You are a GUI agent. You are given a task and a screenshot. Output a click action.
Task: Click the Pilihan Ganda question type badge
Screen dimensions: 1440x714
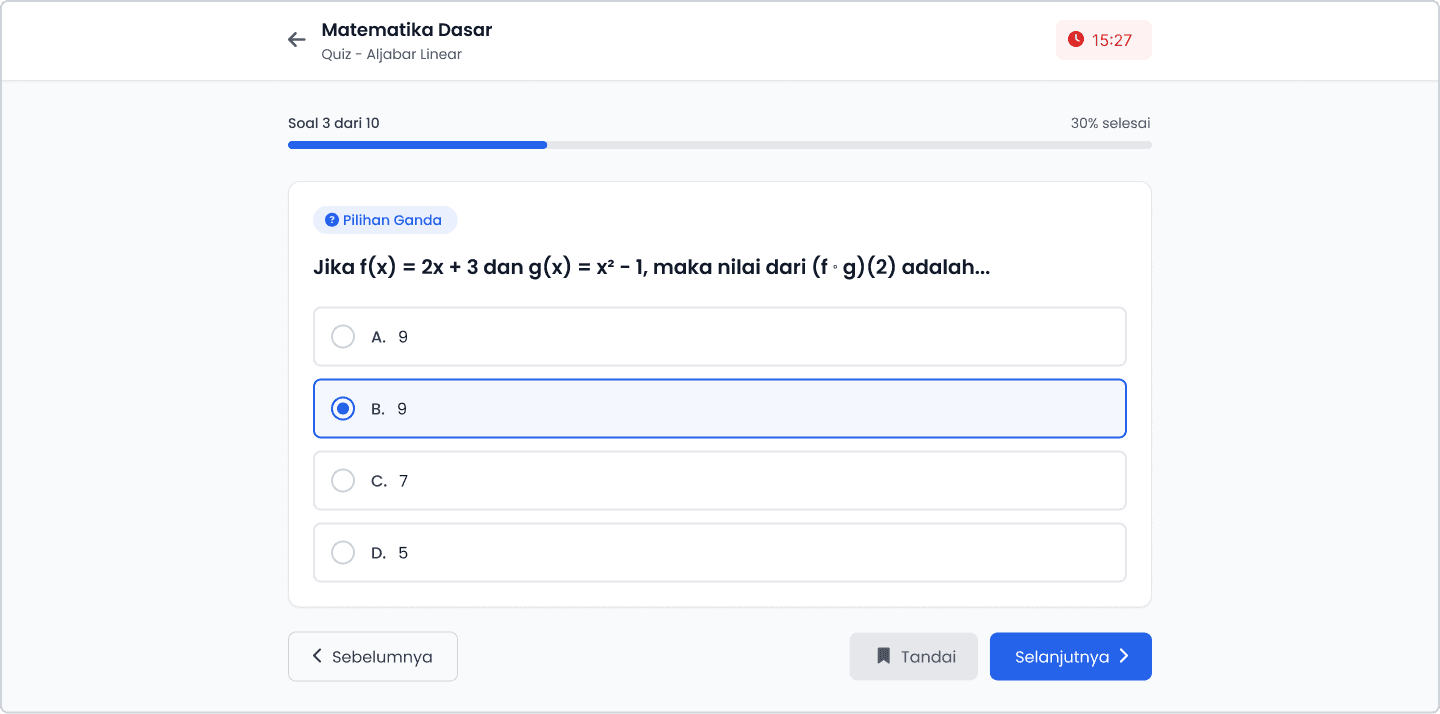click(x=385, y=220)
